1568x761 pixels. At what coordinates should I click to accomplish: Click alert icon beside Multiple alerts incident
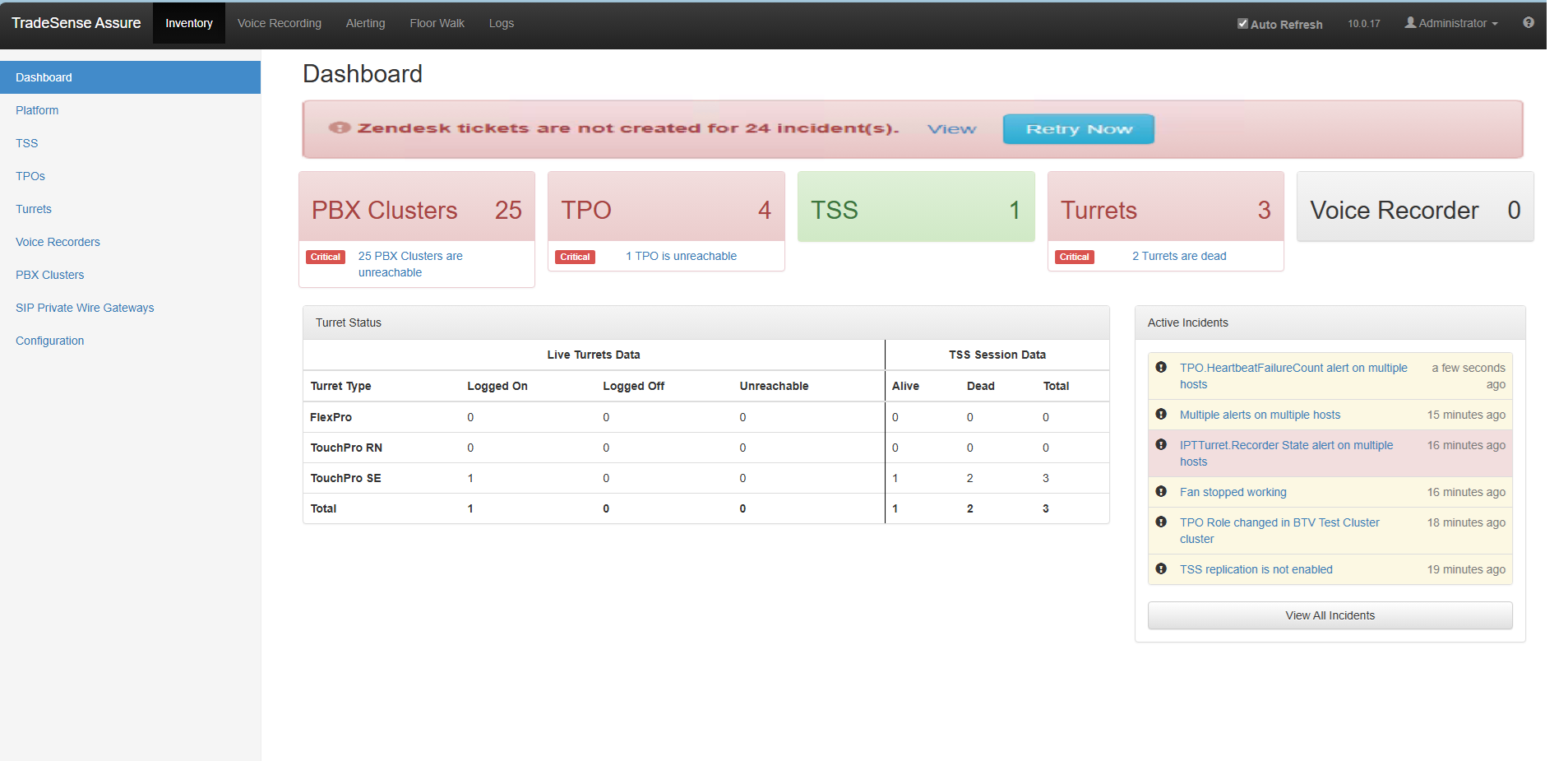click(1161, 414)
